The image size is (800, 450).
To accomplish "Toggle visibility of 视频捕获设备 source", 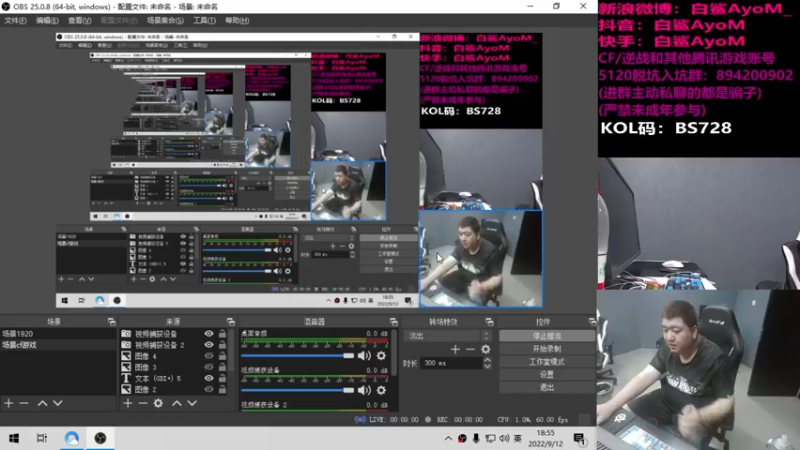I will pos(209,334).
